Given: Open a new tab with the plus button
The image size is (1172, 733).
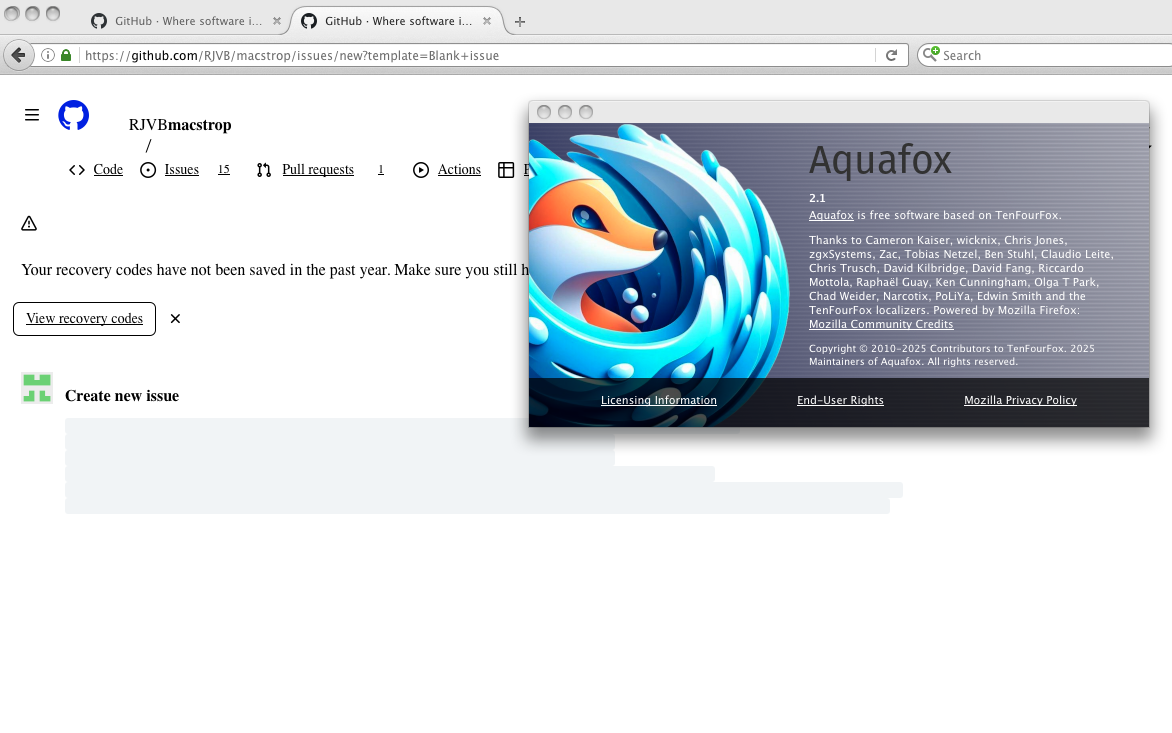Looking at the screenshot, I should coord(520,22).
